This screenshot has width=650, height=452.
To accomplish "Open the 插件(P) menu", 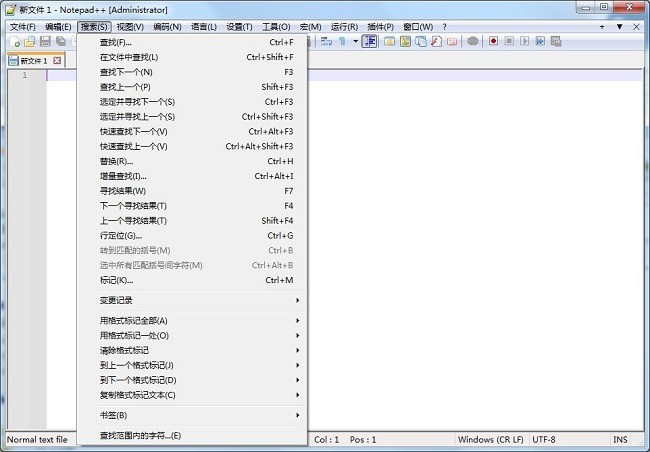I will click(x=380, y=27).
